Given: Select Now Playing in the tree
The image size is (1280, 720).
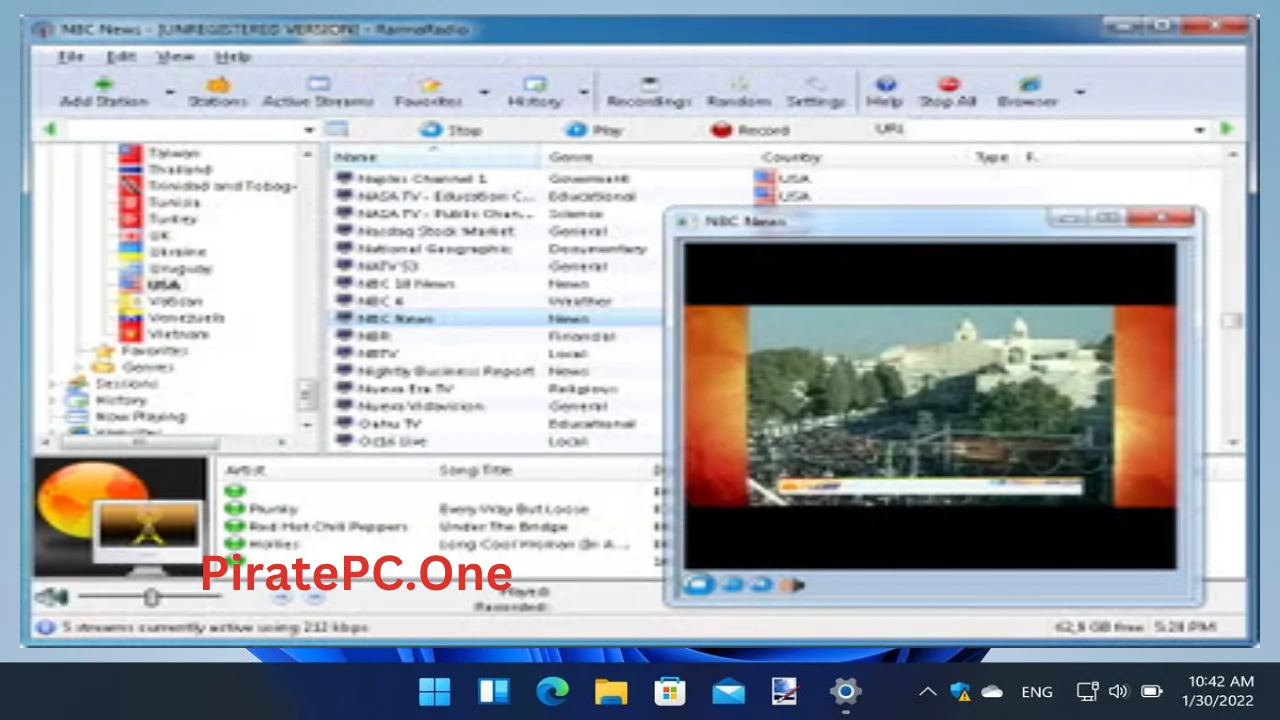Looking at the screenshot, I should 140,416.
